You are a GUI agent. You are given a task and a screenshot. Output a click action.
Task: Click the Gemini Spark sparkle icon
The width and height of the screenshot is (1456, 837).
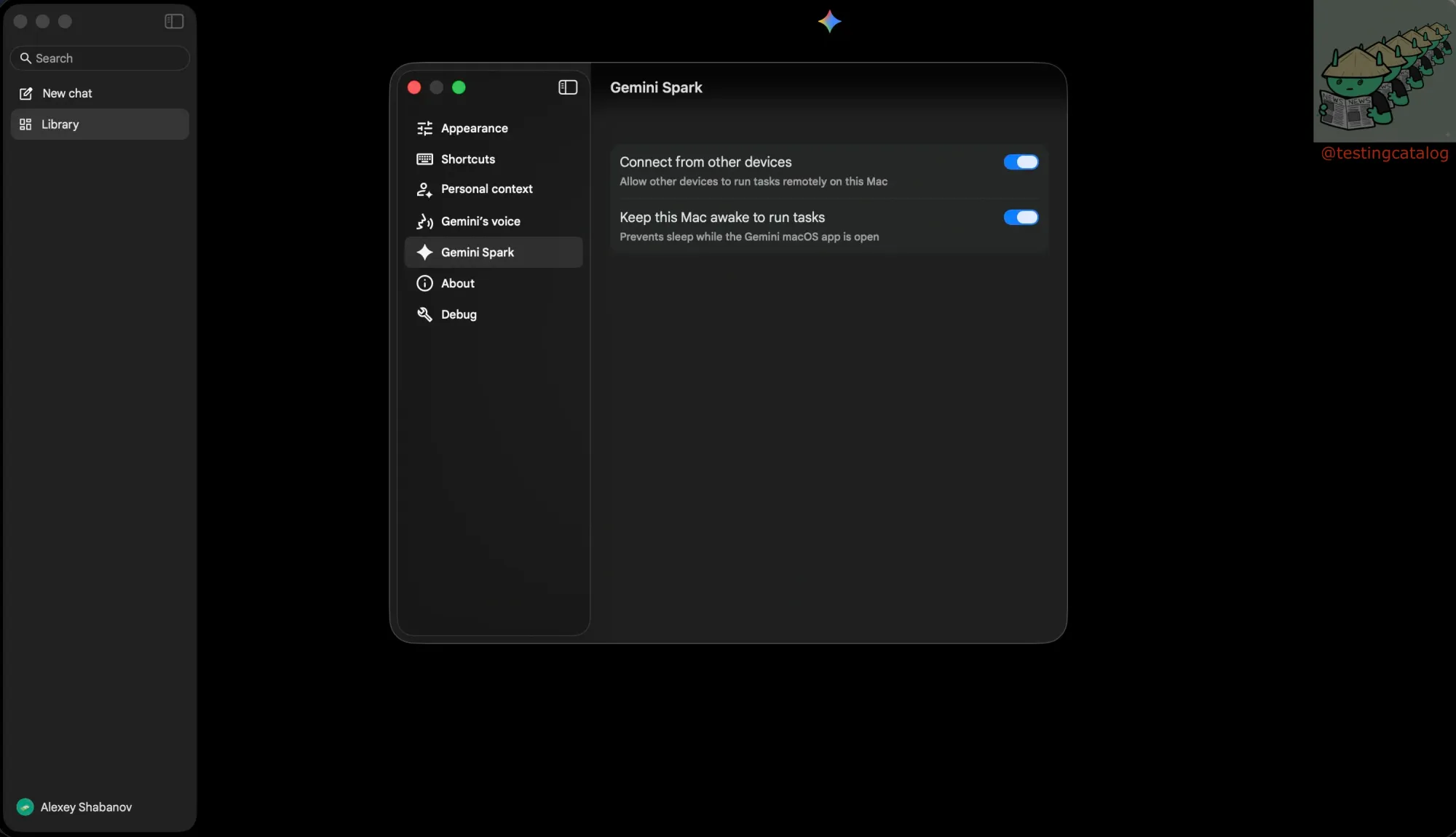coord(424,253)
